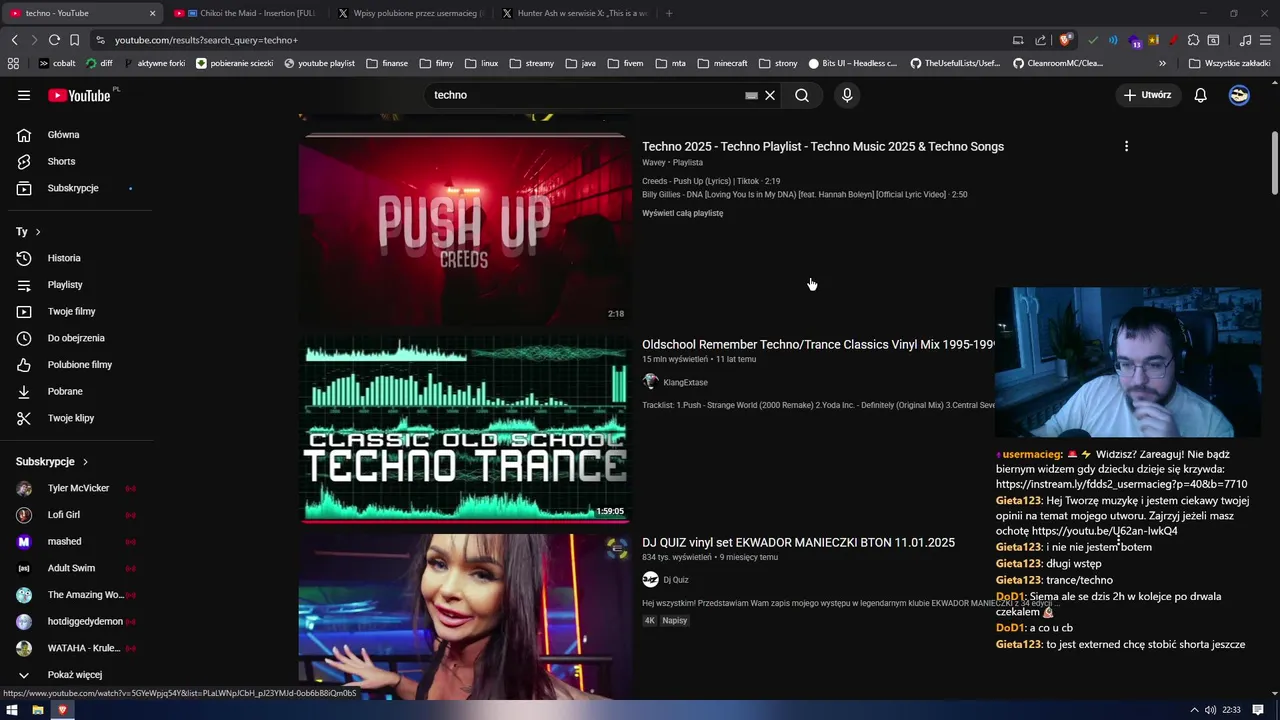Switch to the Hunter Ash X tab
Image resolution: width=1280 pixels, height=720 pixels.
coord(574,13)
